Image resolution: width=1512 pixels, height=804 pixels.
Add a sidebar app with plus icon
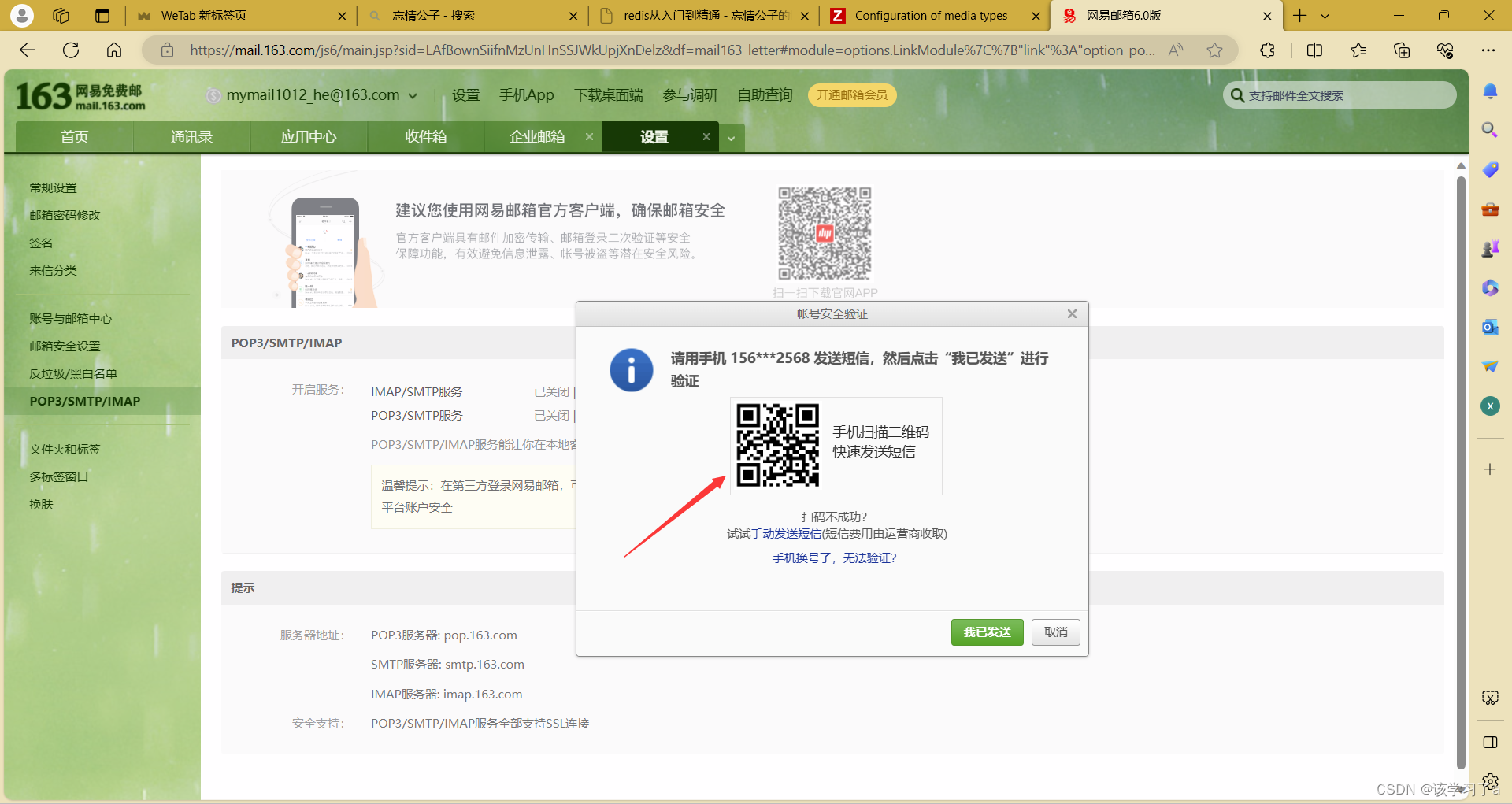tap(1490, 469)
